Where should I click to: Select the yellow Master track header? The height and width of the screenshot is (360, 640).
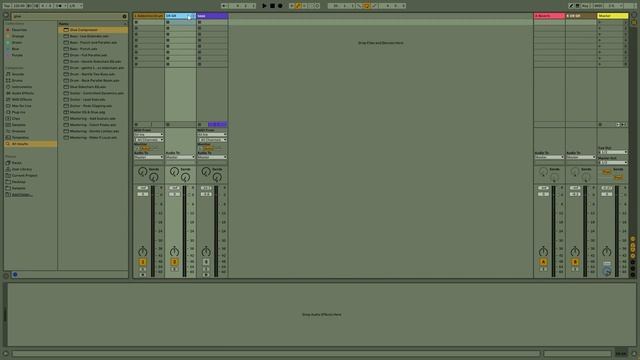(613, 16)
